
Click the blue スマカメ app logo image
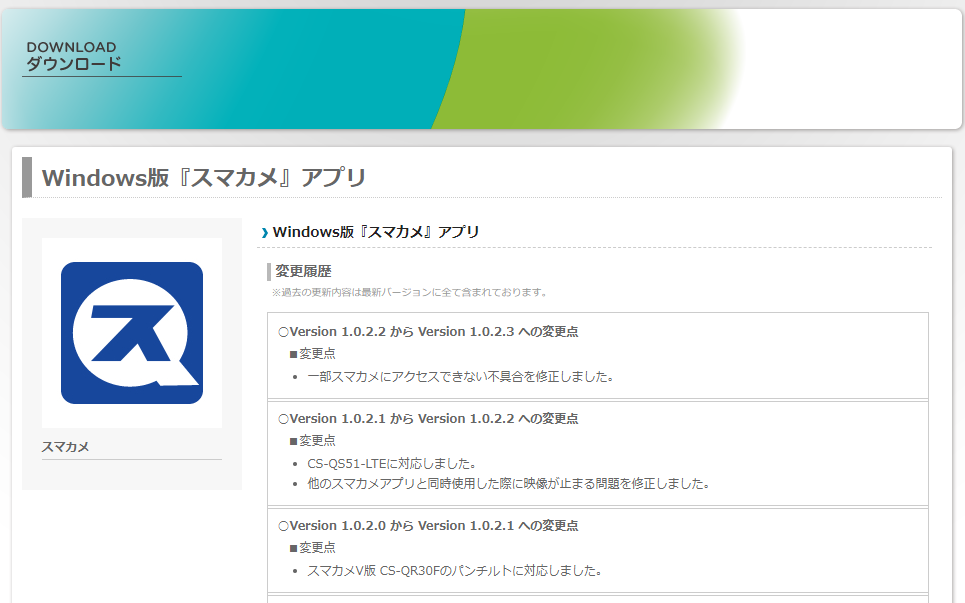(x=132, y=333)
